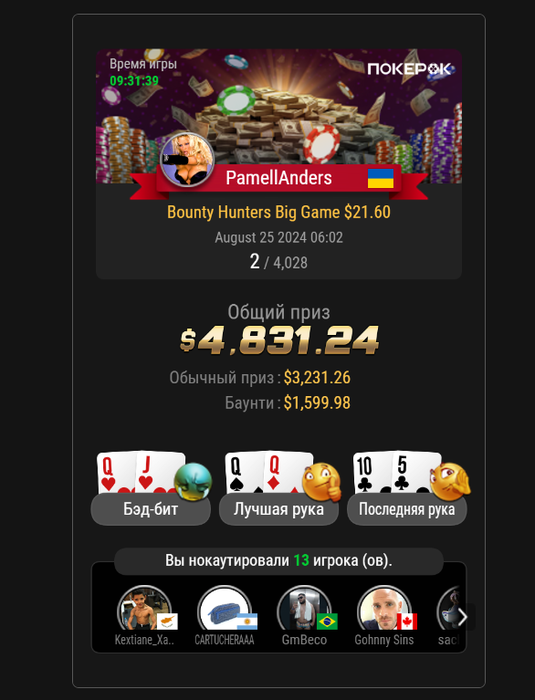Select GmBeco player avatar

tap(304, 609)
